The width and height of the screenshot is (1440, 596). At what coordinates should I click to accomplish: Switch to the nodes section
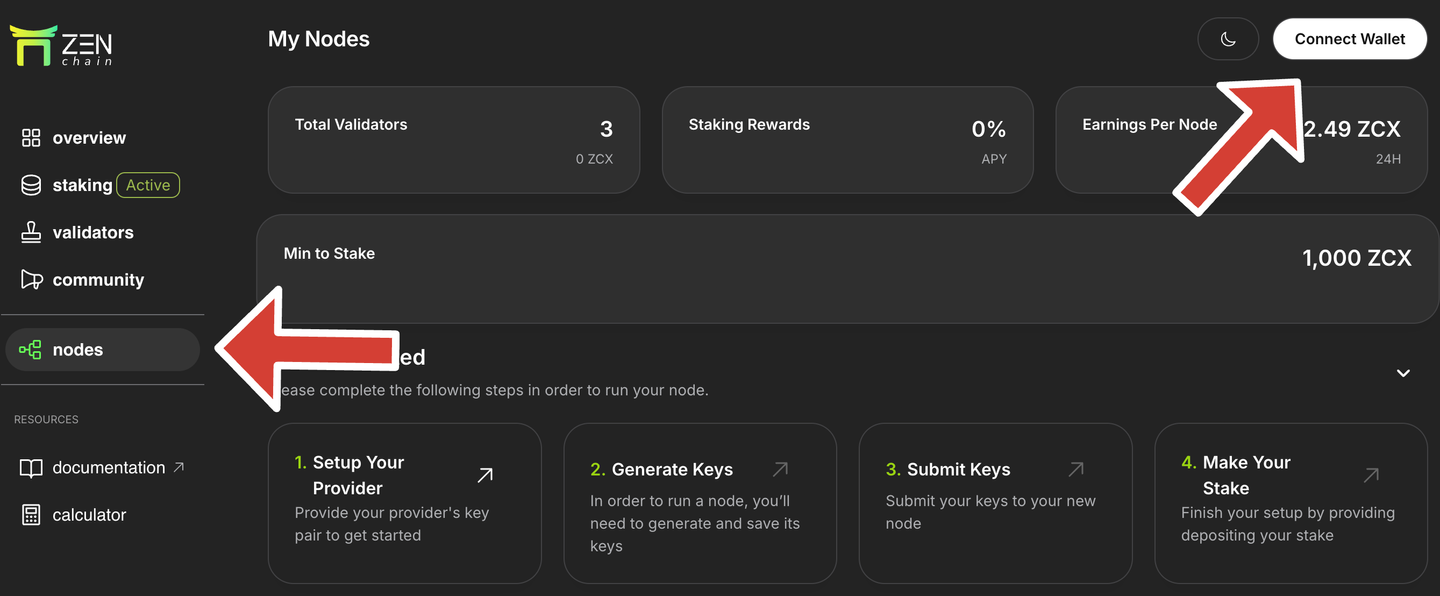pyautogui.click(x=78, y=349)
